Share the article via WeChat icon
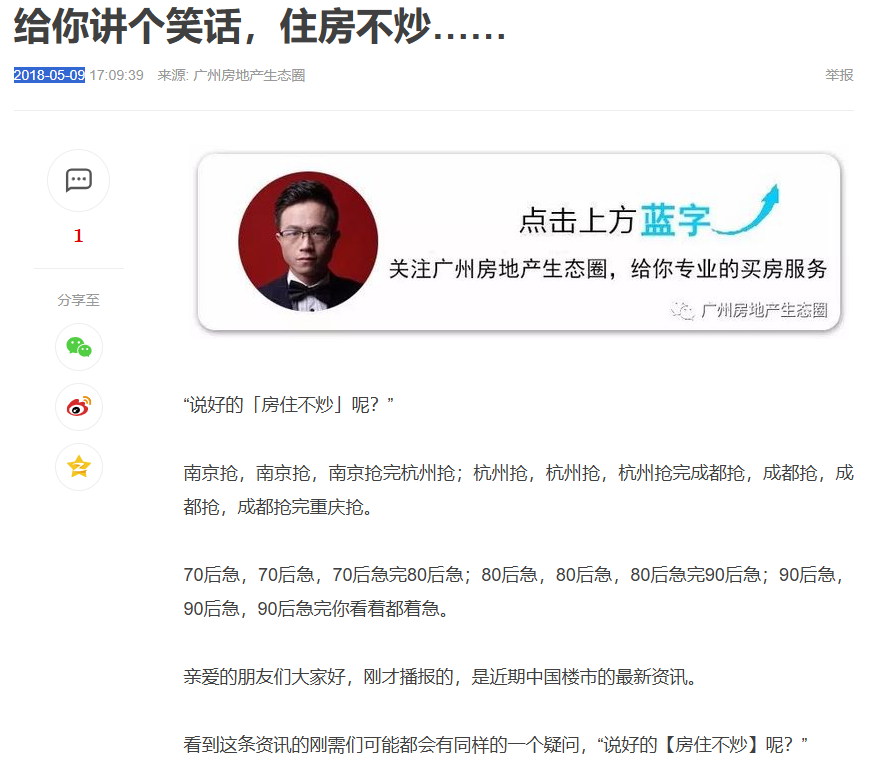This screenshot has height=764, width=874. pyautogui.click(x=79, y=347)
